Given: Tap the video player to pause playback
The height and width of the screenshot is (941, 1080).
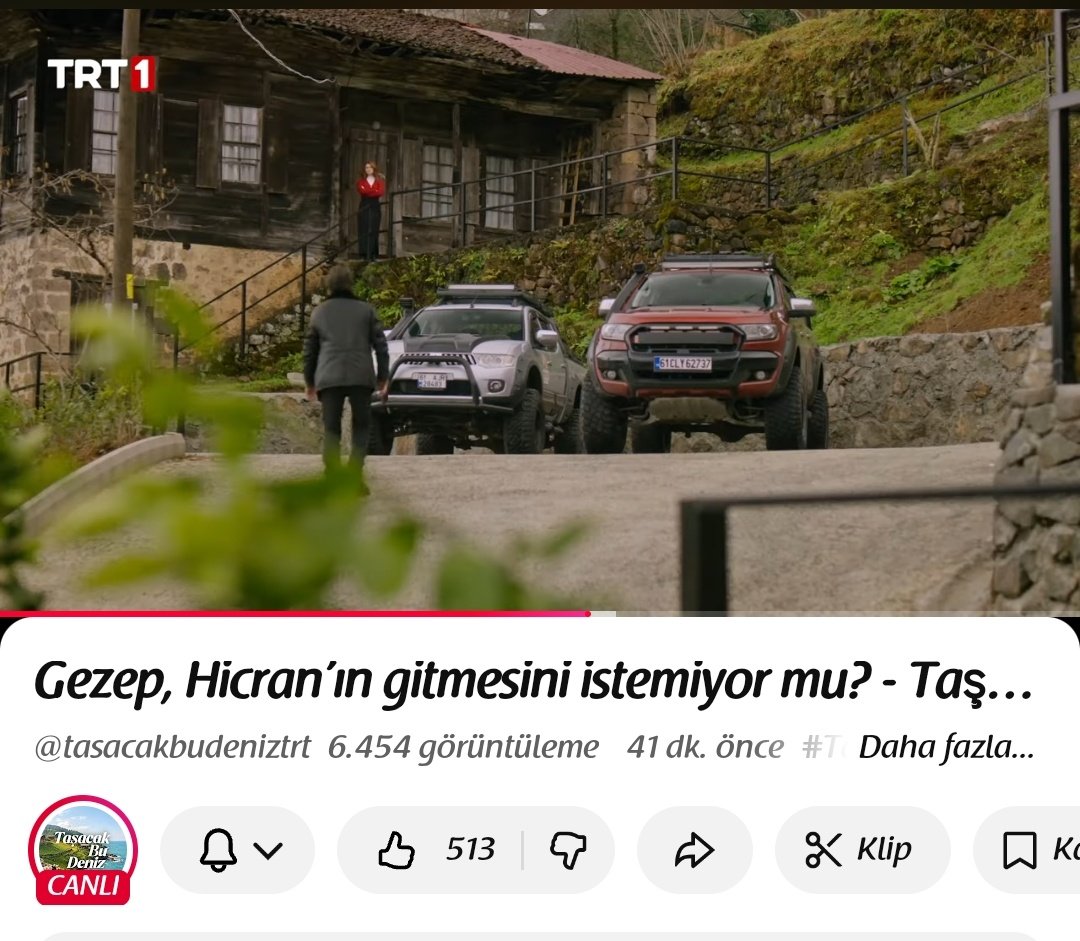Looking at the screenshot, I should (x=540, y=300).
